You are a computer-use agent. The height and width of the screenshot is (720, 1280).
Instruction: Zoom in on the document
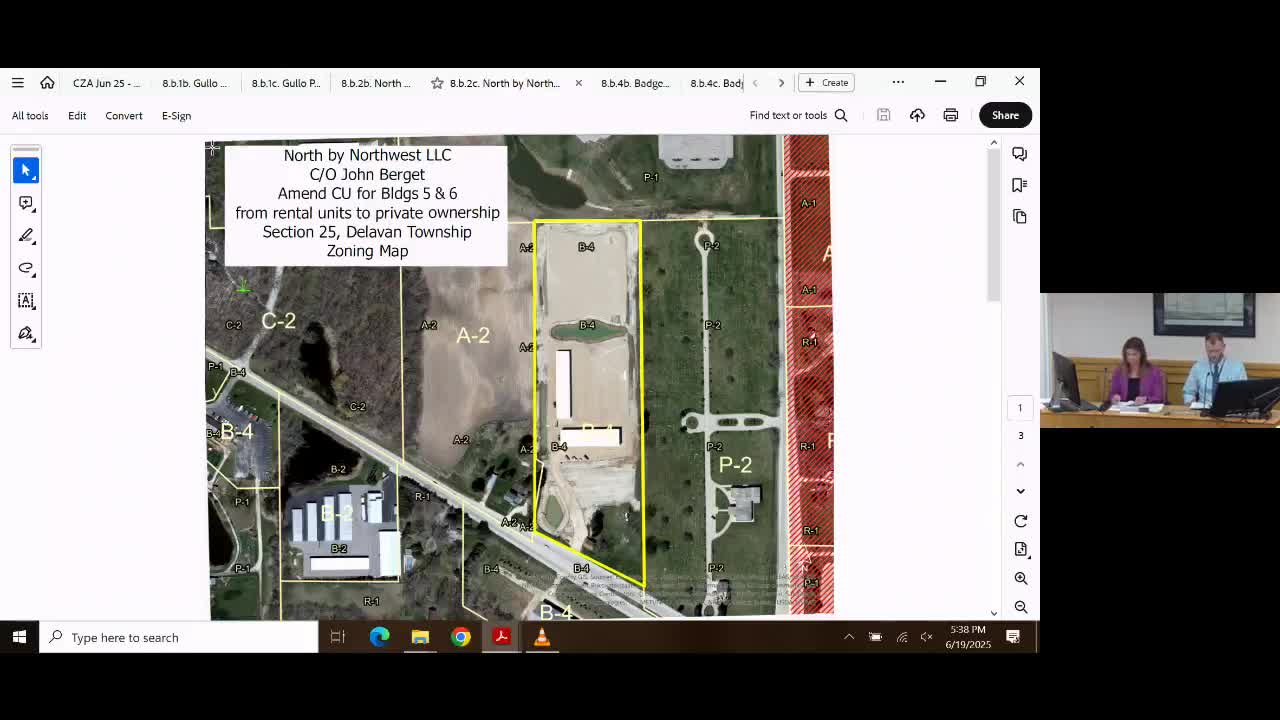coord(1020,578)
